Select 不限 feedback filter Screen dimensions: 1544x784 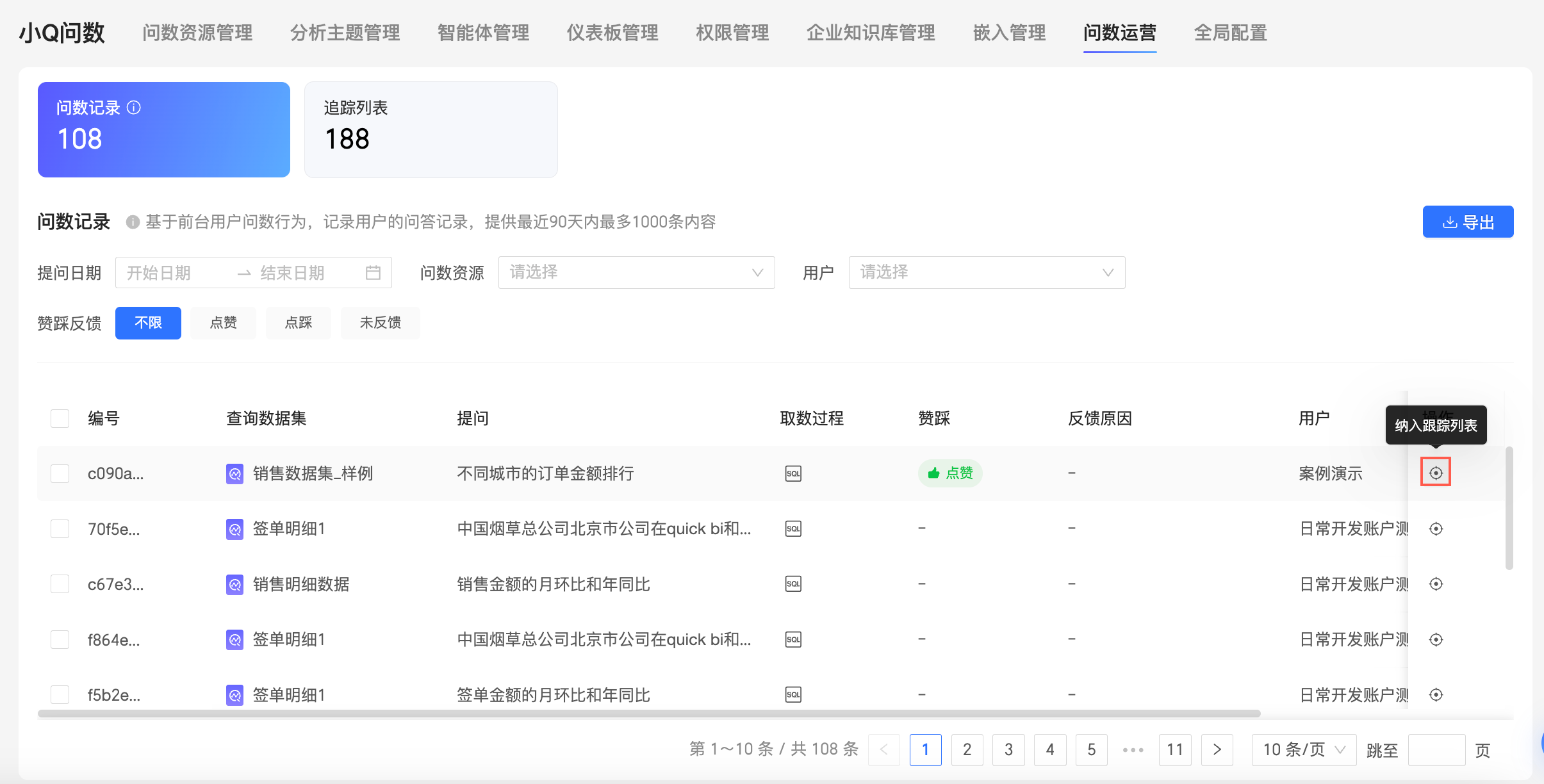[x=148, y=323]
